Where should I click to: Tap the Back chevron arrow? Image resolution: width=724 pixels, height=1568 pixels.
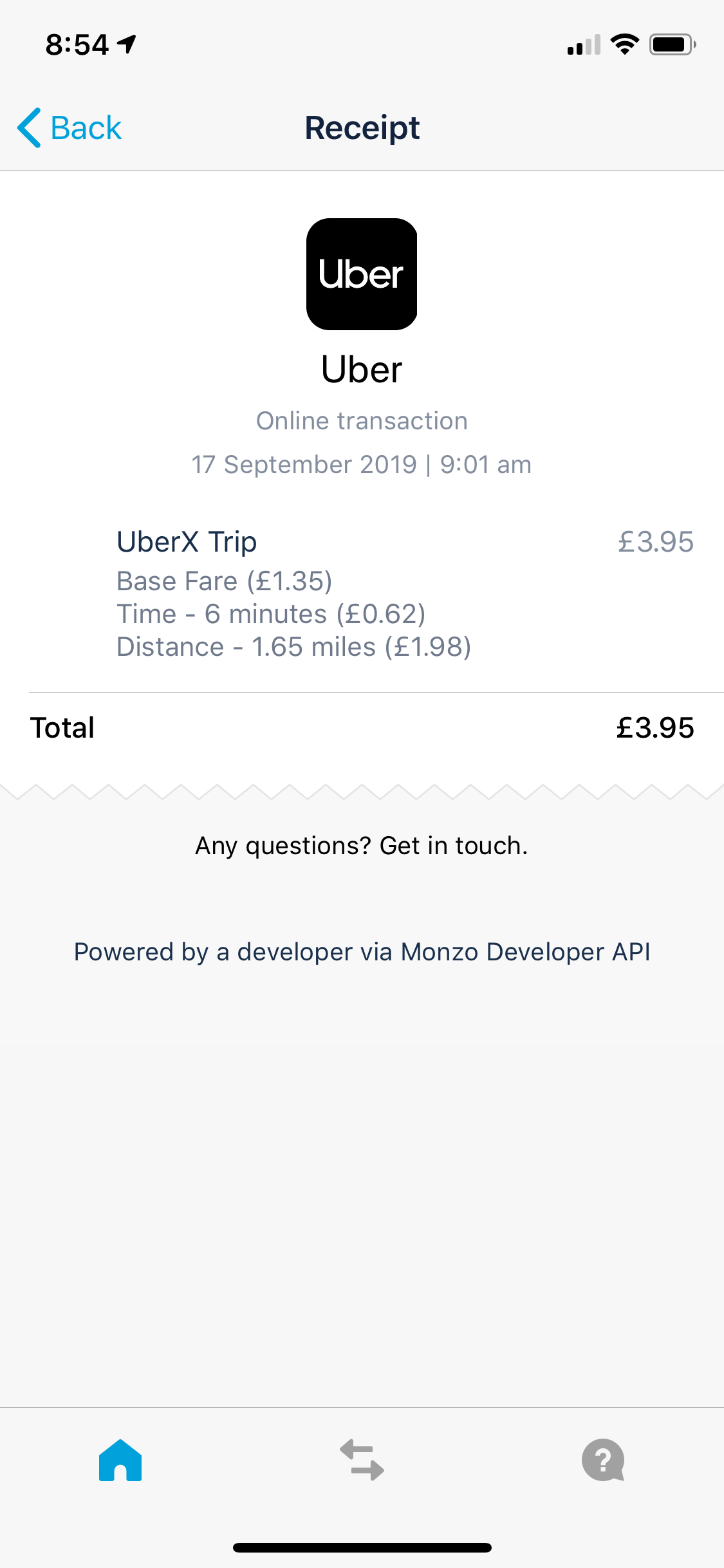(x=30, y=127)
